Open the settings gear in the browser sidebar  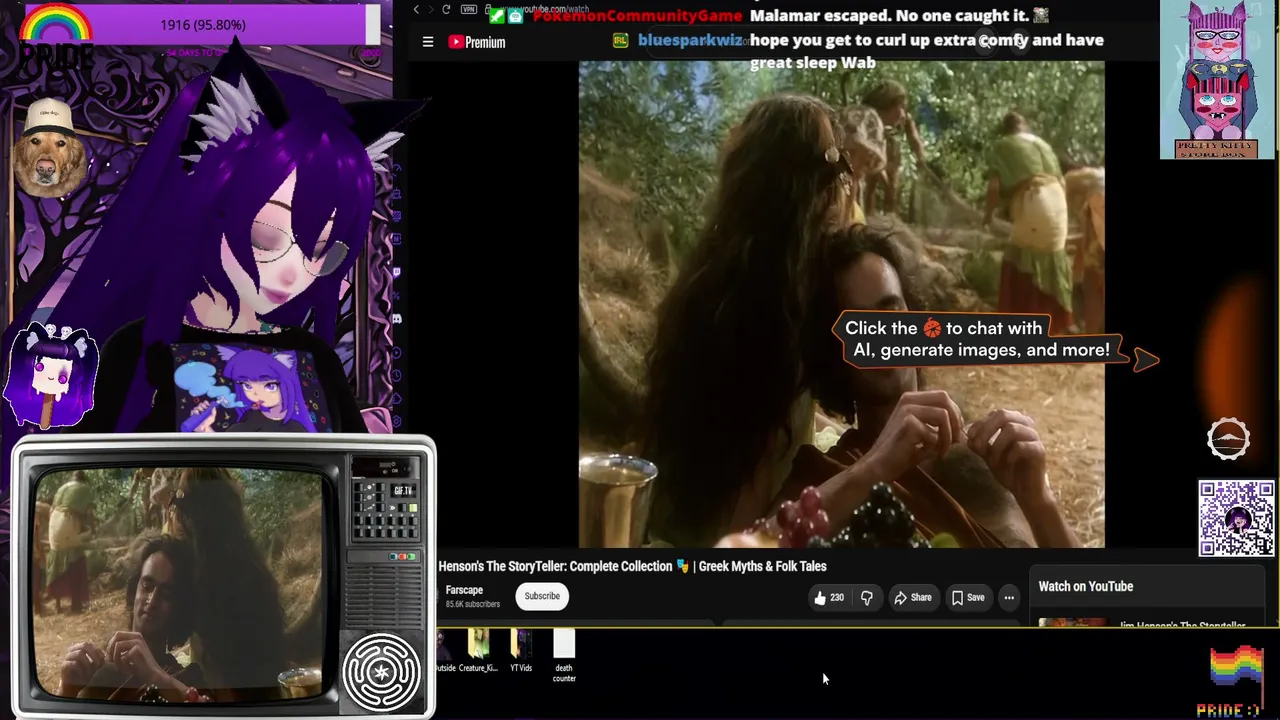397,421
